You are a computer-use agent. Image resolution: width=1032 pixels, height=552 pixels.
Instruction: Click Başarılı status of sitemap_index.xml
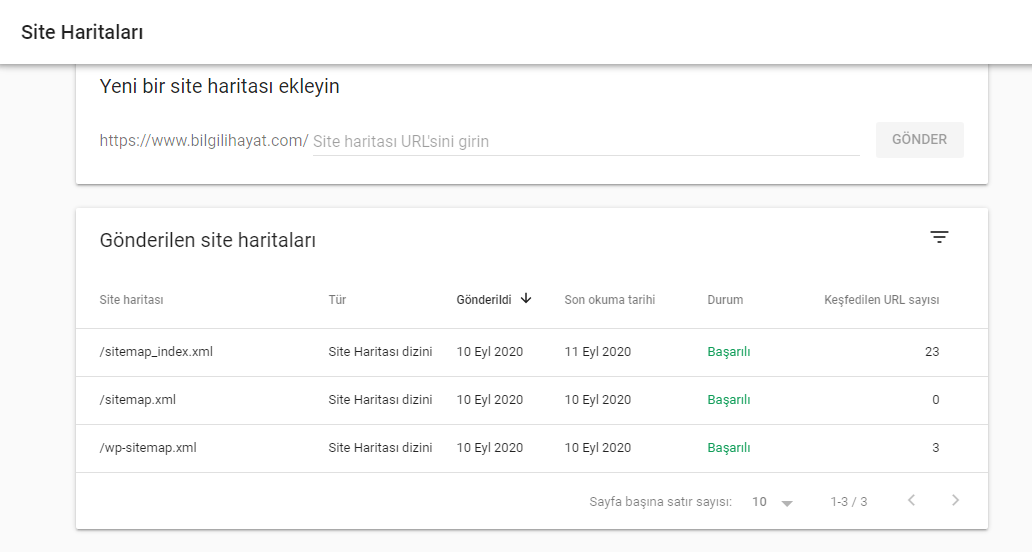click(729, 352)
